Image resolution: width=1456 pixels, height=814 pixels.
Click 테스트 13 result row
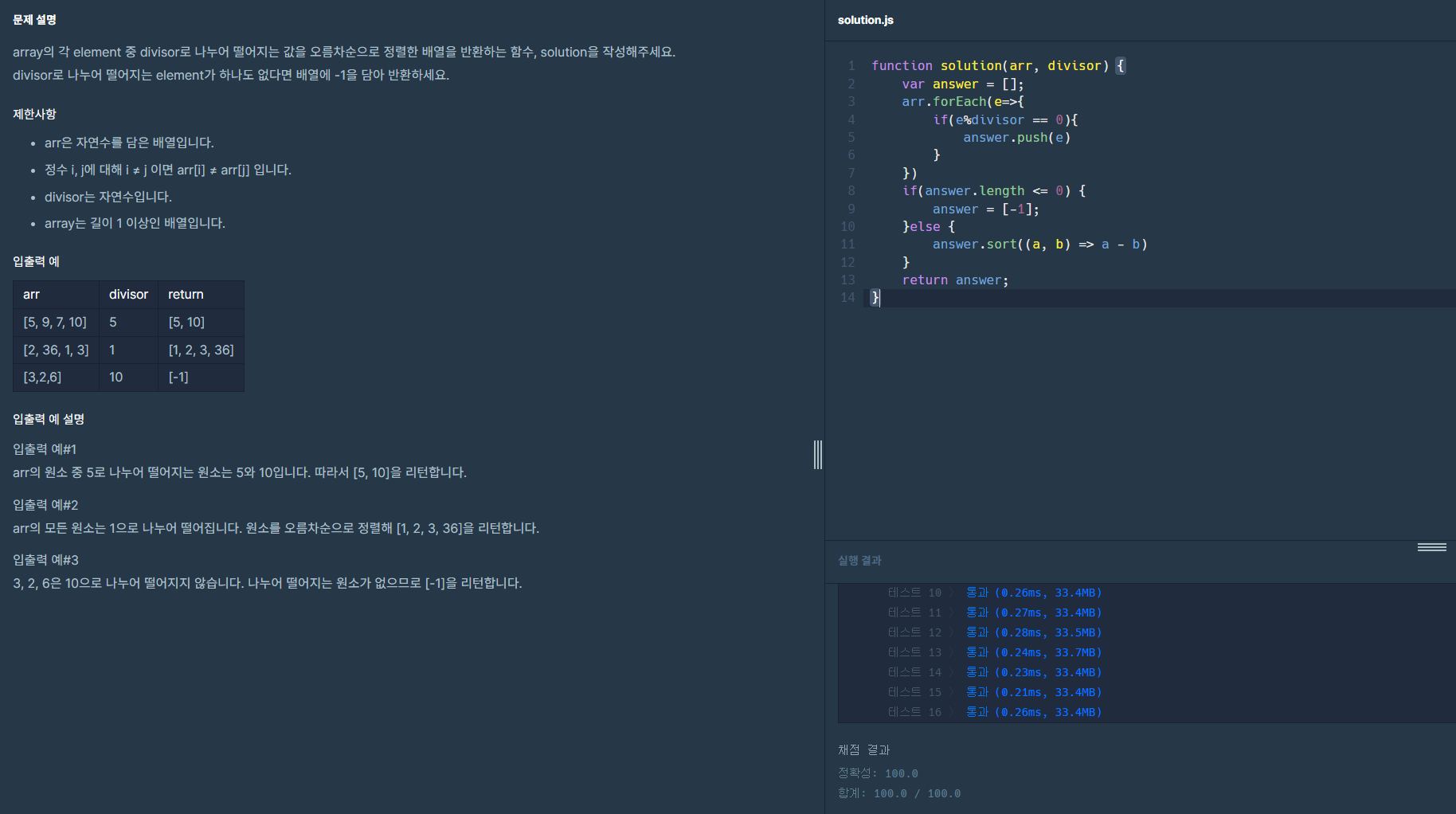[994, 652]
